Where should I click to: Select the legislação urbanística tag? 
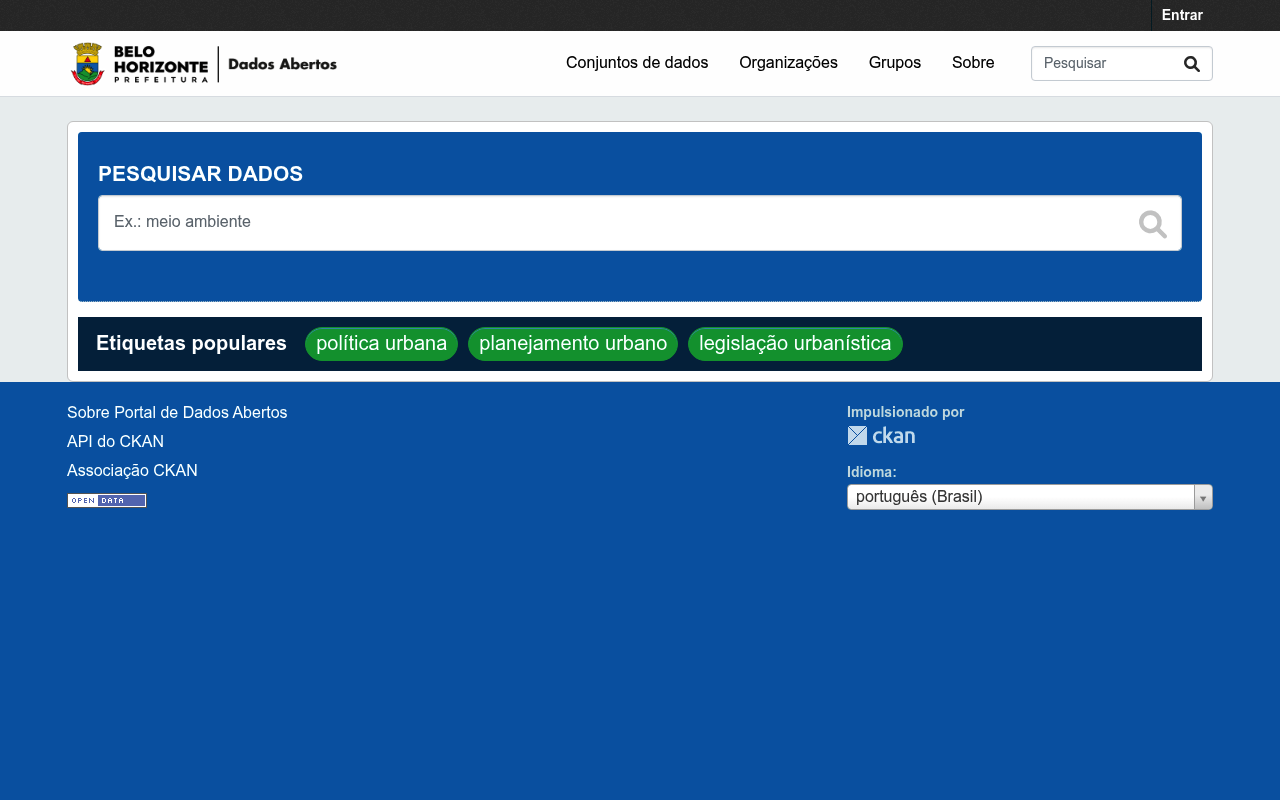click(x=795, y=344)
